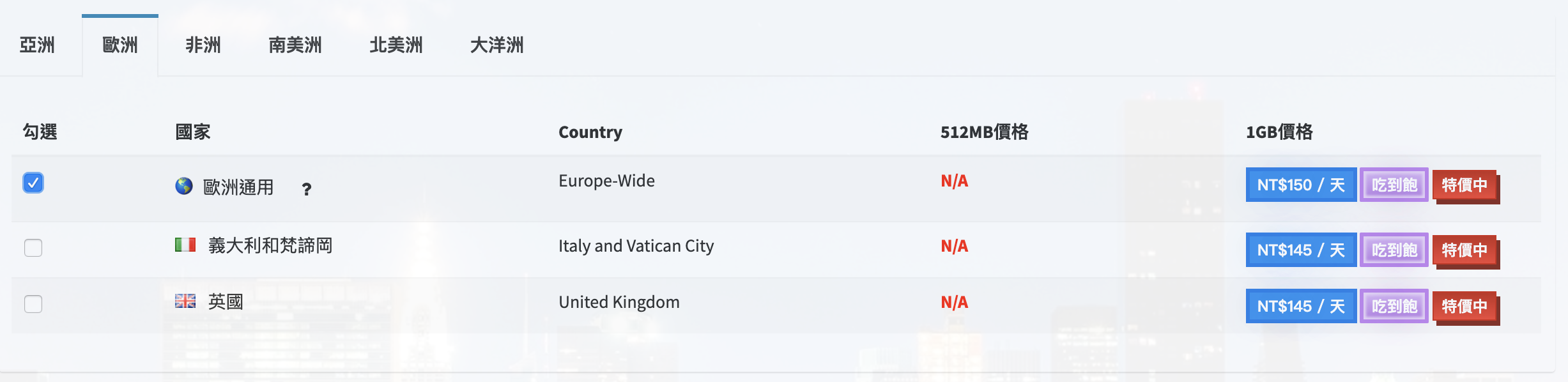Select the 歐洲 tab
The height and width of the screenshot is (382, 1568).
[120, 45]
